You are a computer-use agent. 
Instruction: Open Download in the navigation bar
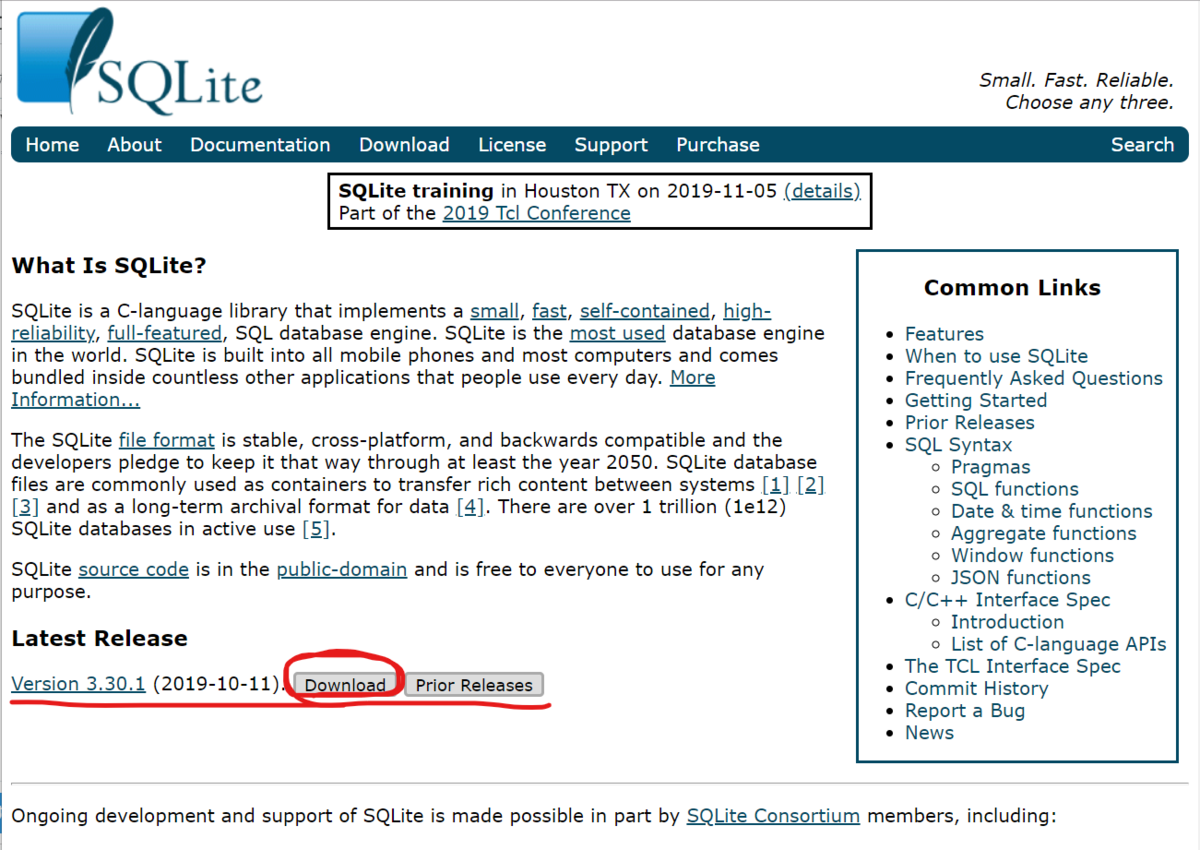pos(404,145)
